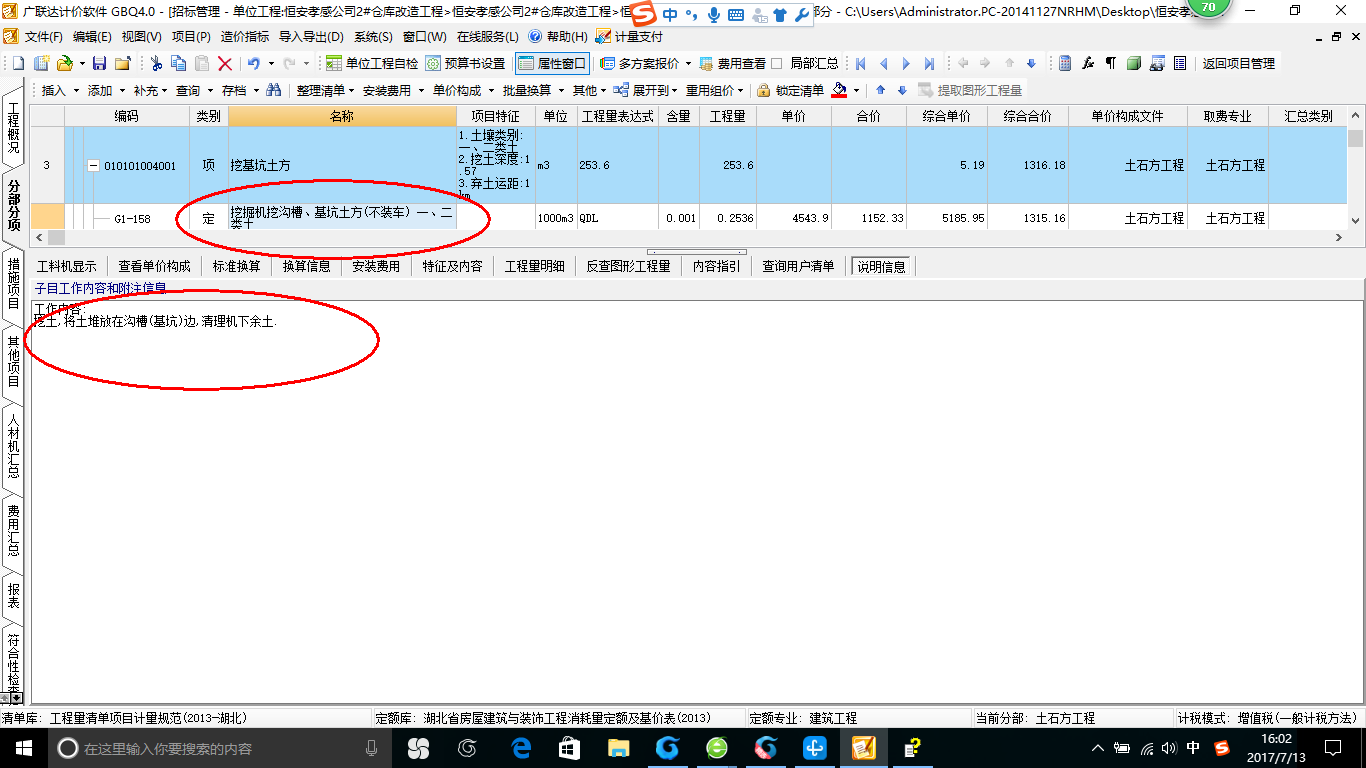Toggle the 属性窗口 button
1366x768 pixels.
point(552,63)
